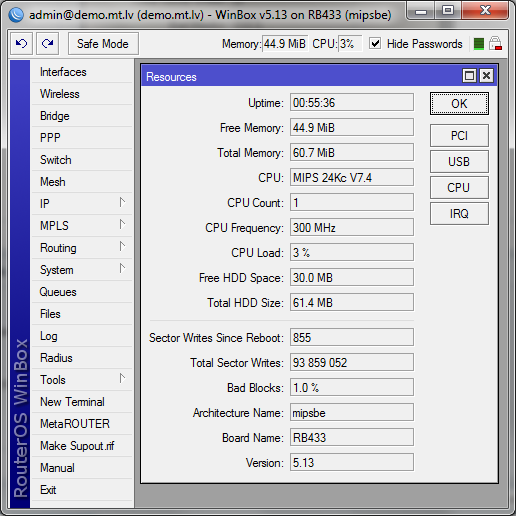516x516 pixels.
Task: Click the Free HDD Space field
Action: pyautogui.click(x=352, y=278)
